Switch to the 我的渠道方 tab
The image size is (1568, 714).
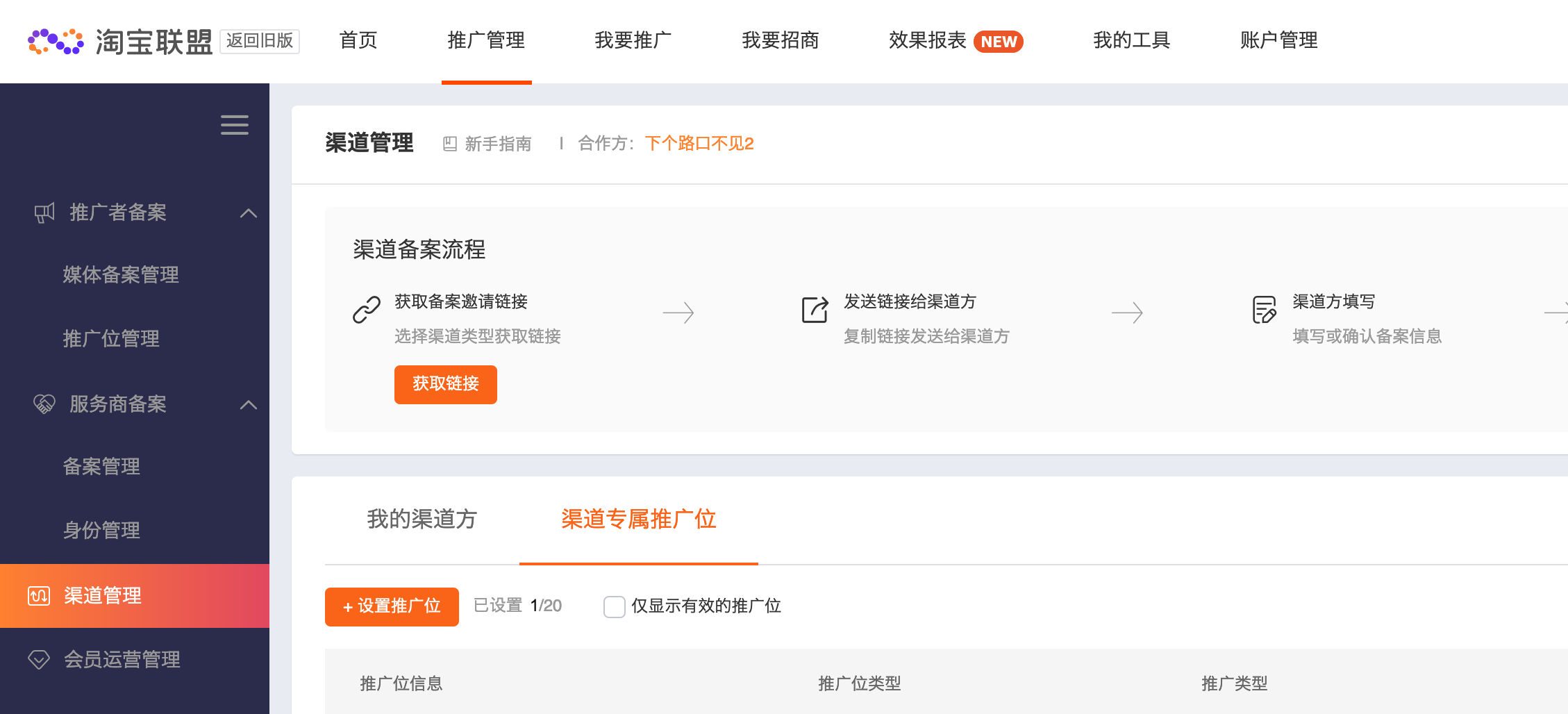point(422,520)
